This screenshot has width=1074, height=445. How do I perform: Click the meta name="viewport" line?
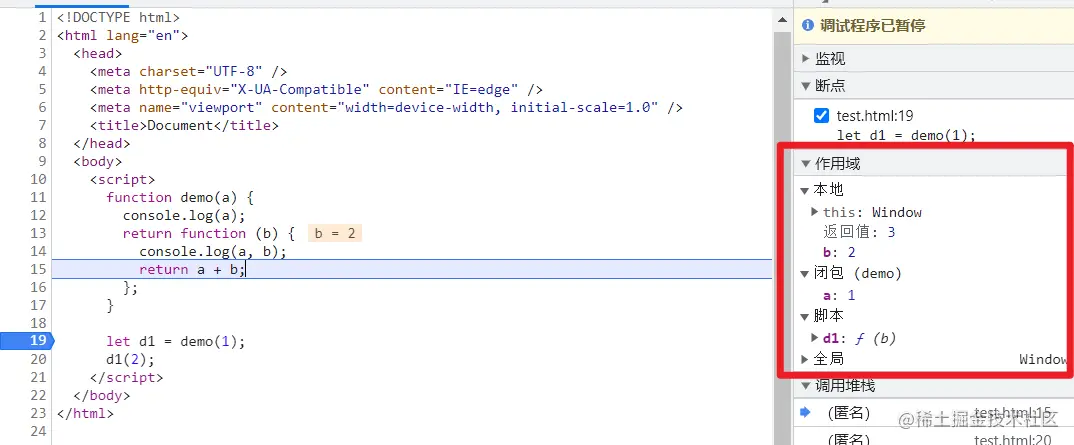pos(386,107)
